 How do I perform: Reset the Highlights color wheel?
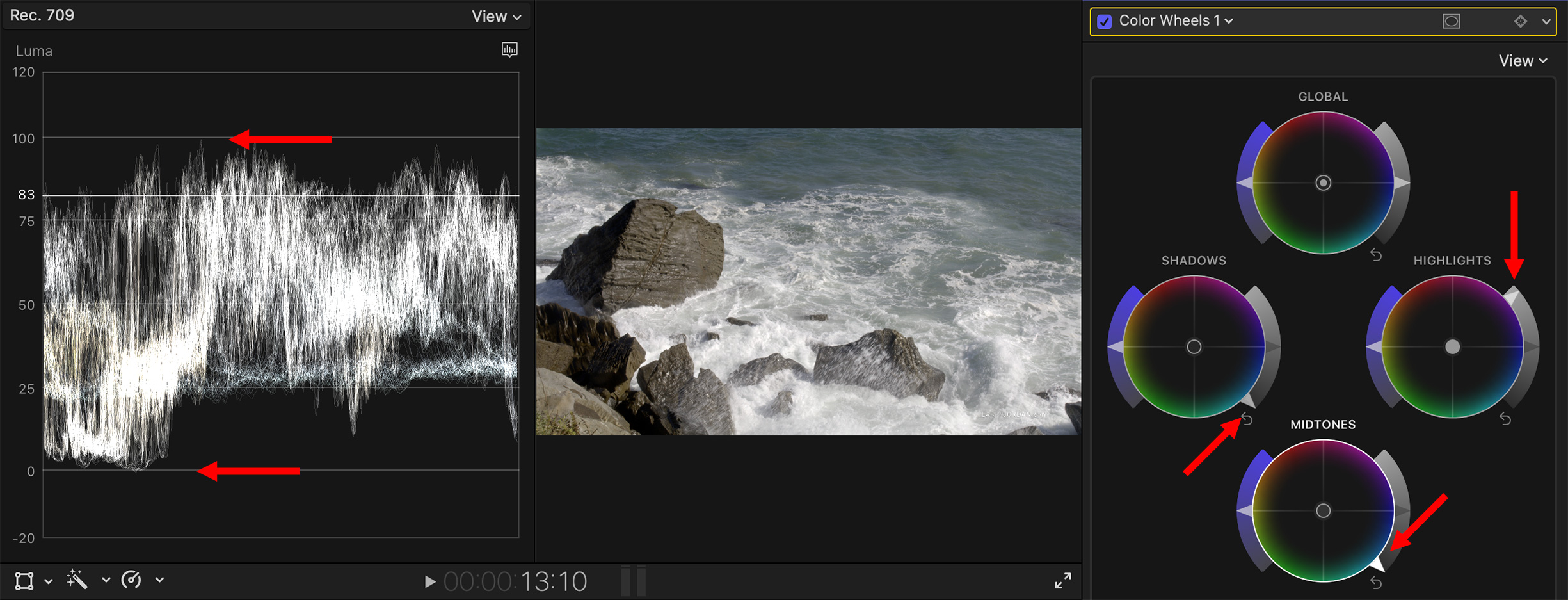tap(1505, 419)
